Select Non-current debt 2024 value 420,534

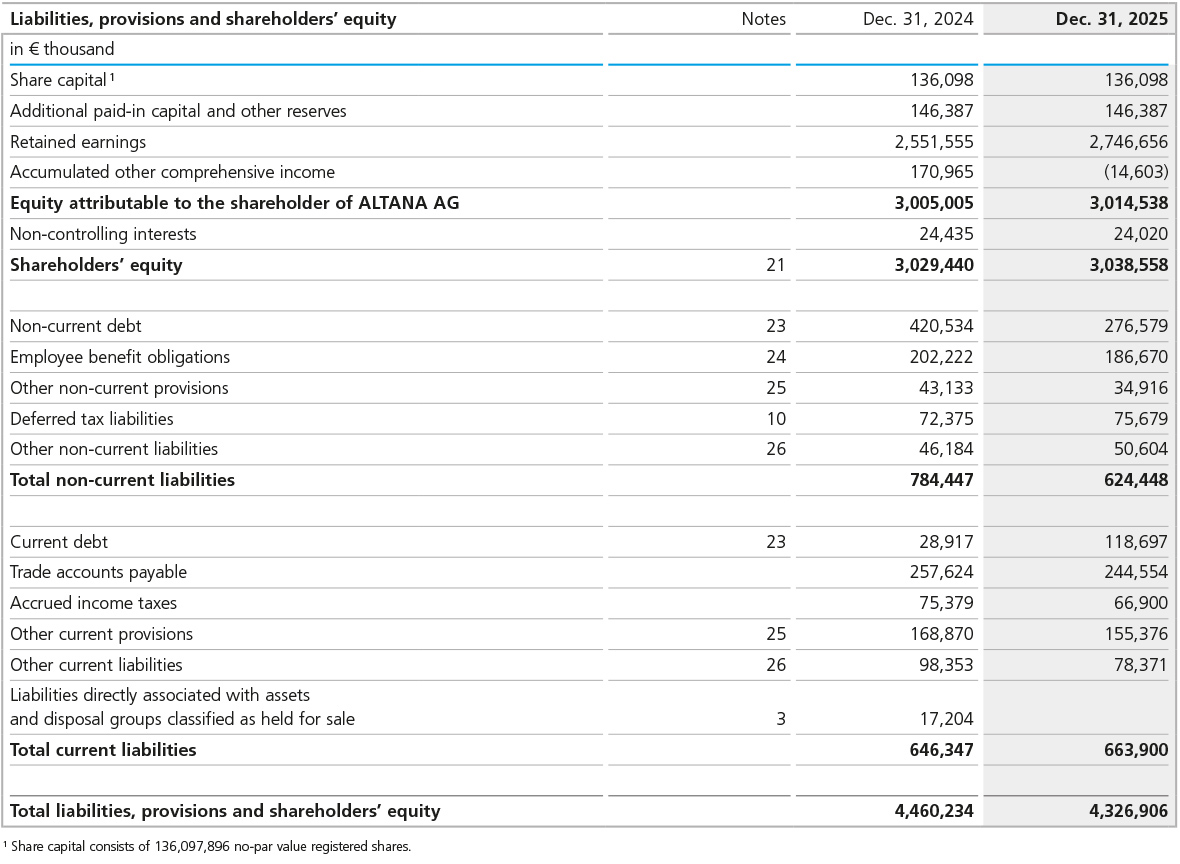933,326
